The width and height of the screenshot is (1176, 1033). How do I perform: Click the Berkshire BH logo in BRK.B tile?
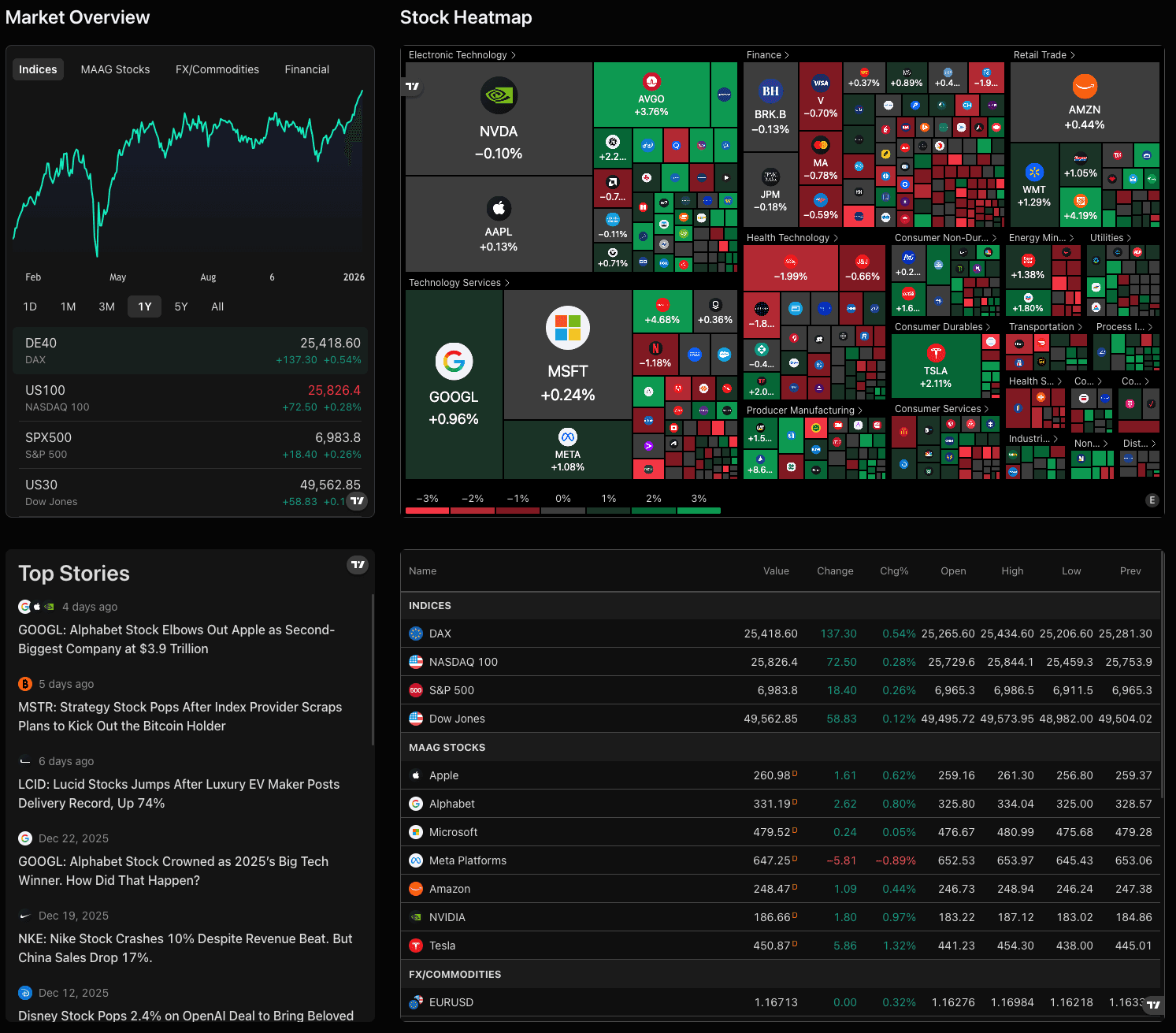click(770, 91)
